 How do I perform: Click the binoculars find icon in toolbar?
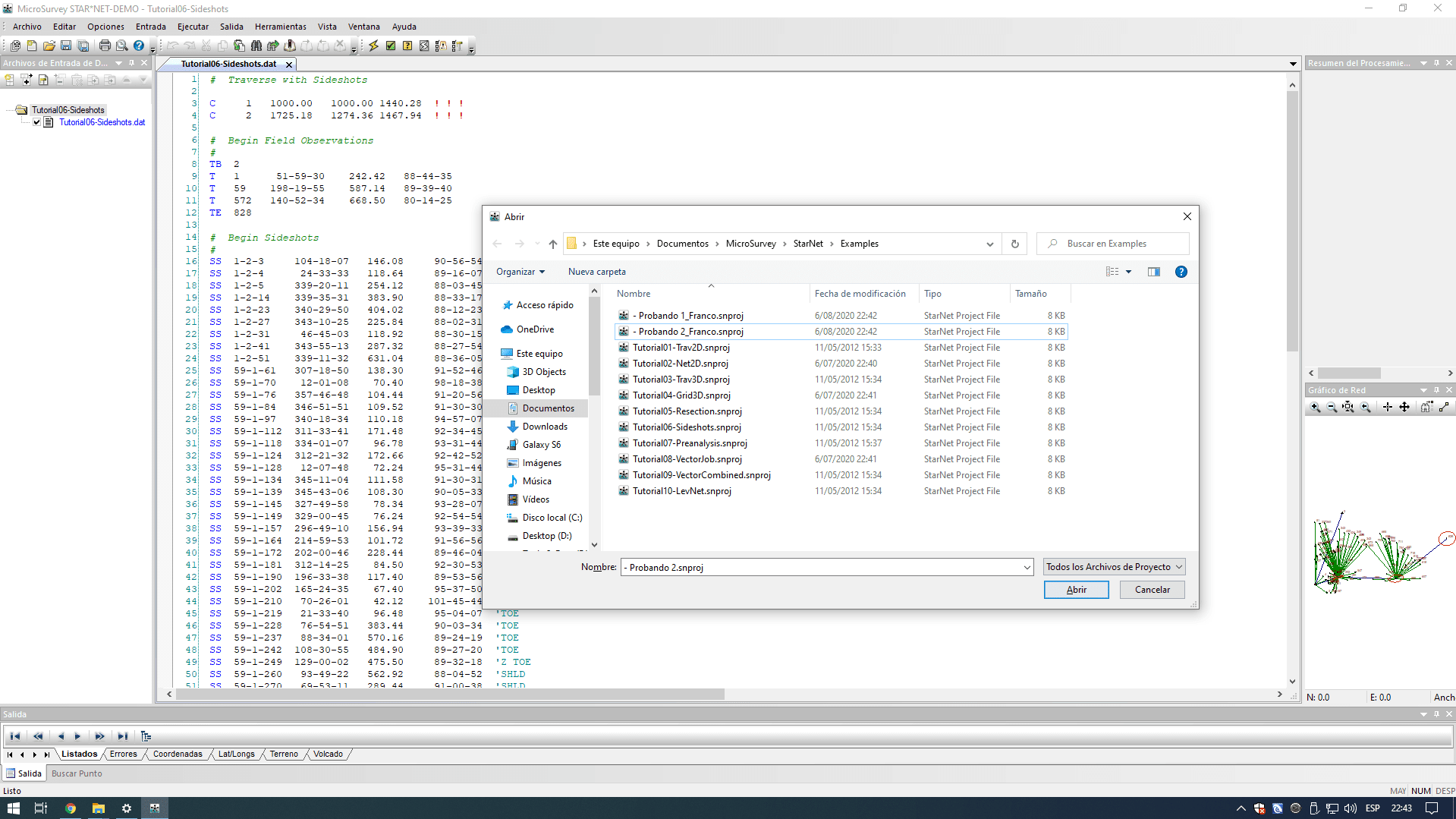(x=256, y=46)
